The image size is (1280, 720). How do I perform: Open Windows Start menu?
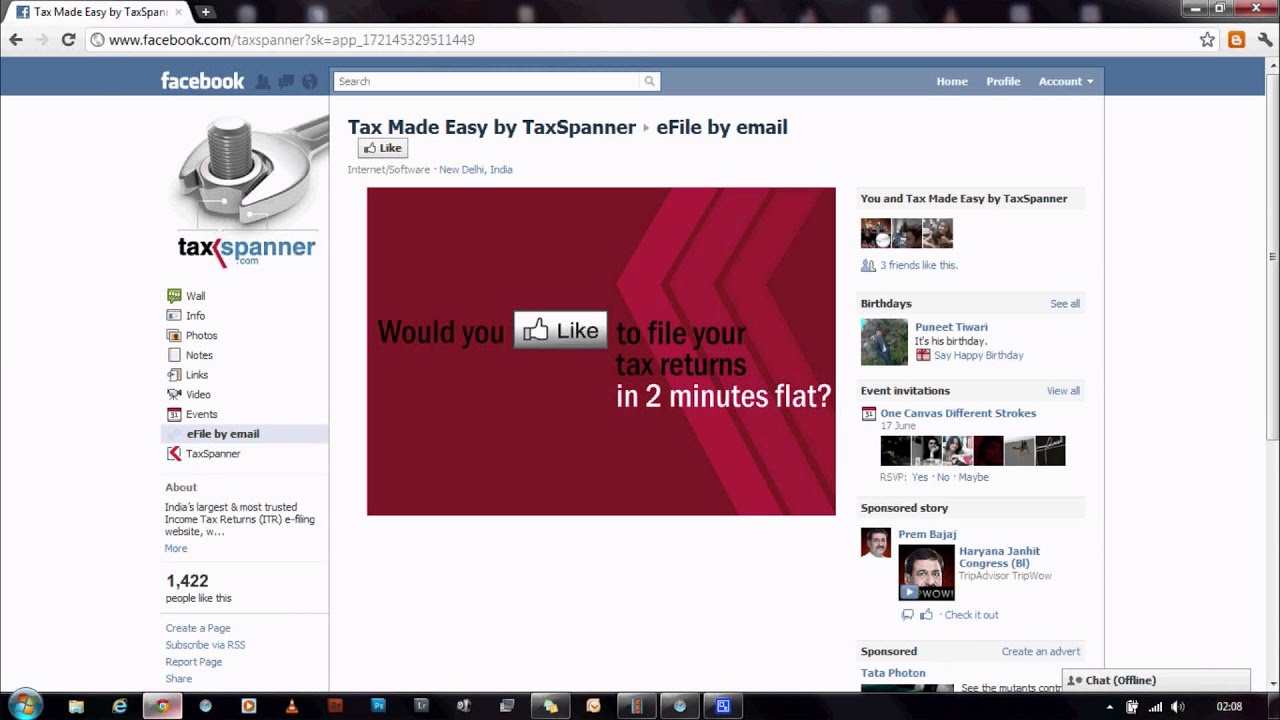(x=24, y=705)
